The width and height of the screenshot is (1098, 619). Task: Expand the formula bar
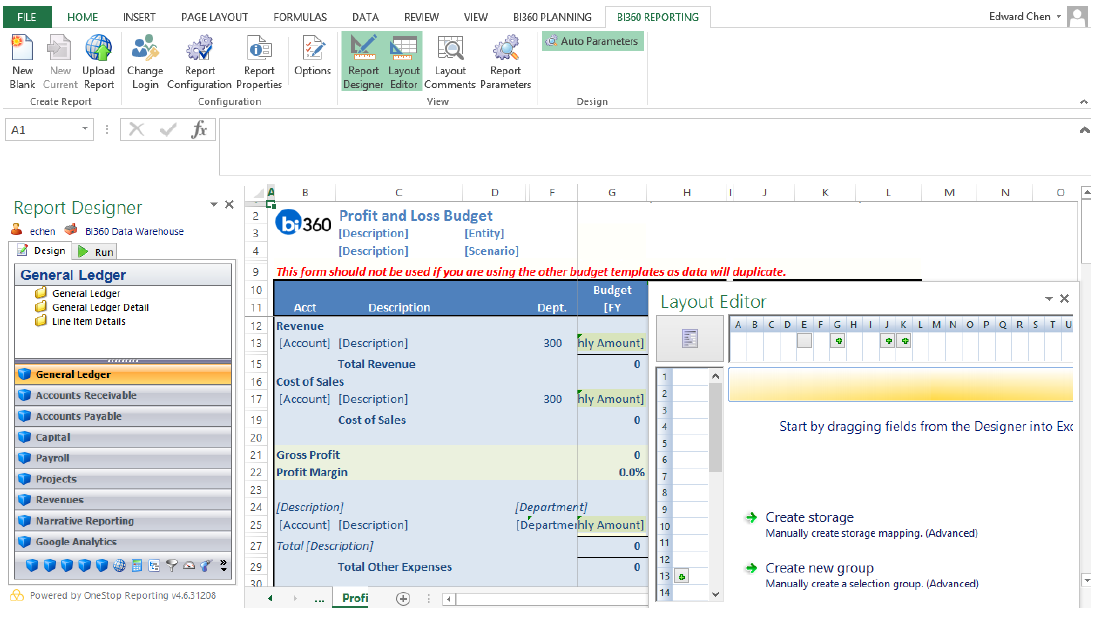coord(1084,130)
